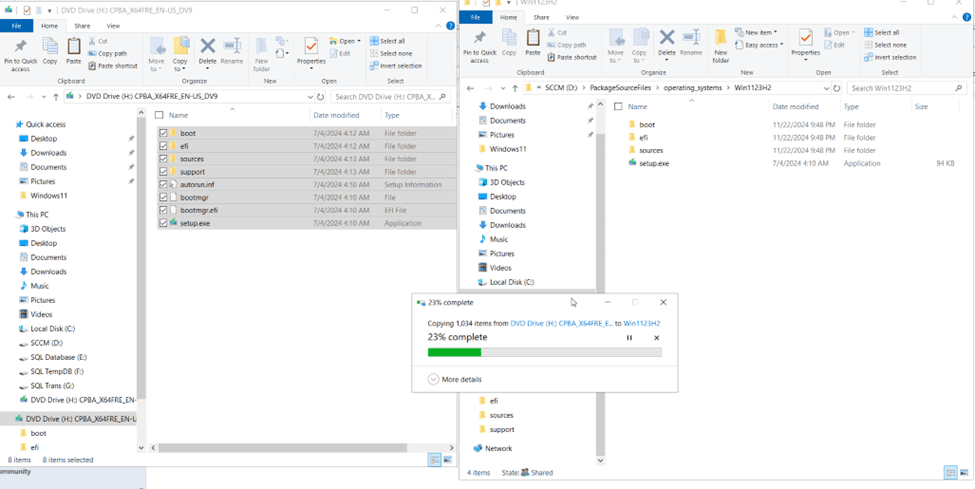The width and height of the screenshot is (975, 489).
Task: Click the Win1123H2 destination link
Action: click(643, 324)
